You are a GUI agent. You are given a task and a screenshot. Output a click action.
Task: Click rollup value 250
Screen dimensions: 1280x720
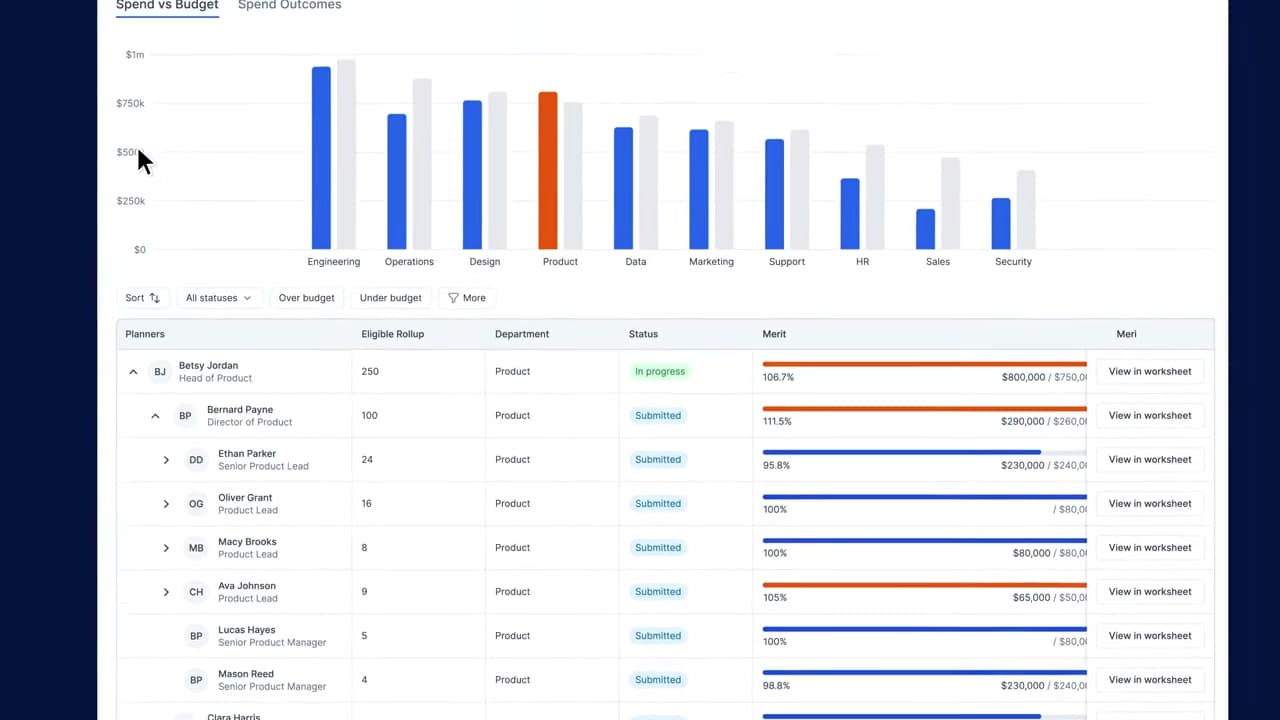coord(370,372)
